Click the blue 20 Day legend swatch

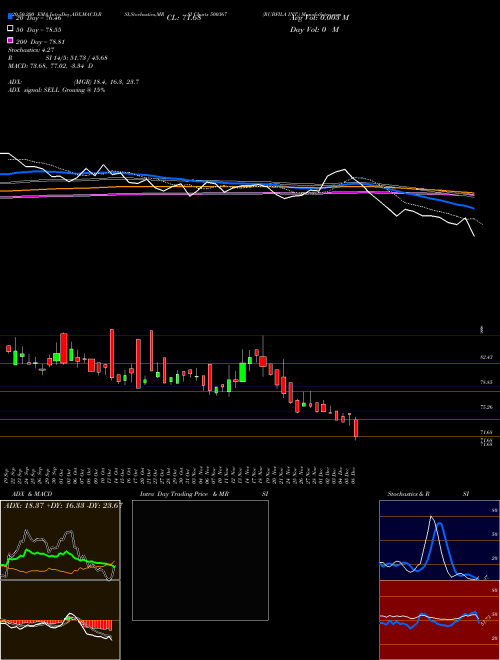click(x=10, y=17)
